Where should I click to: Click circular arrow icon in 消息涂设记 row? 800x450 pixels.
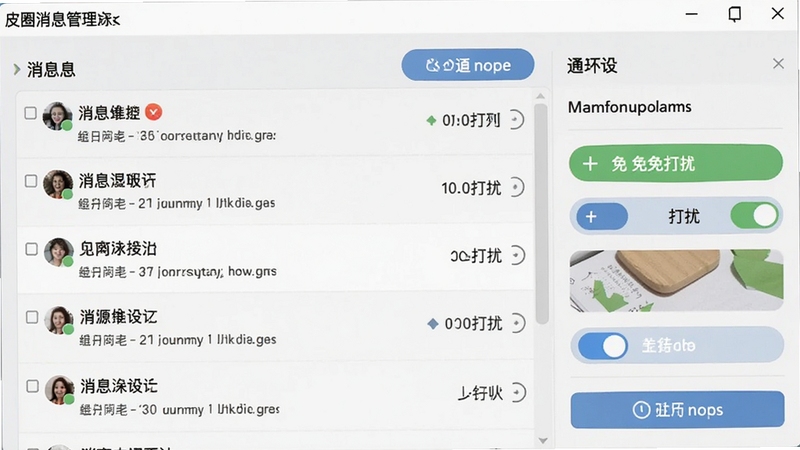518,392
